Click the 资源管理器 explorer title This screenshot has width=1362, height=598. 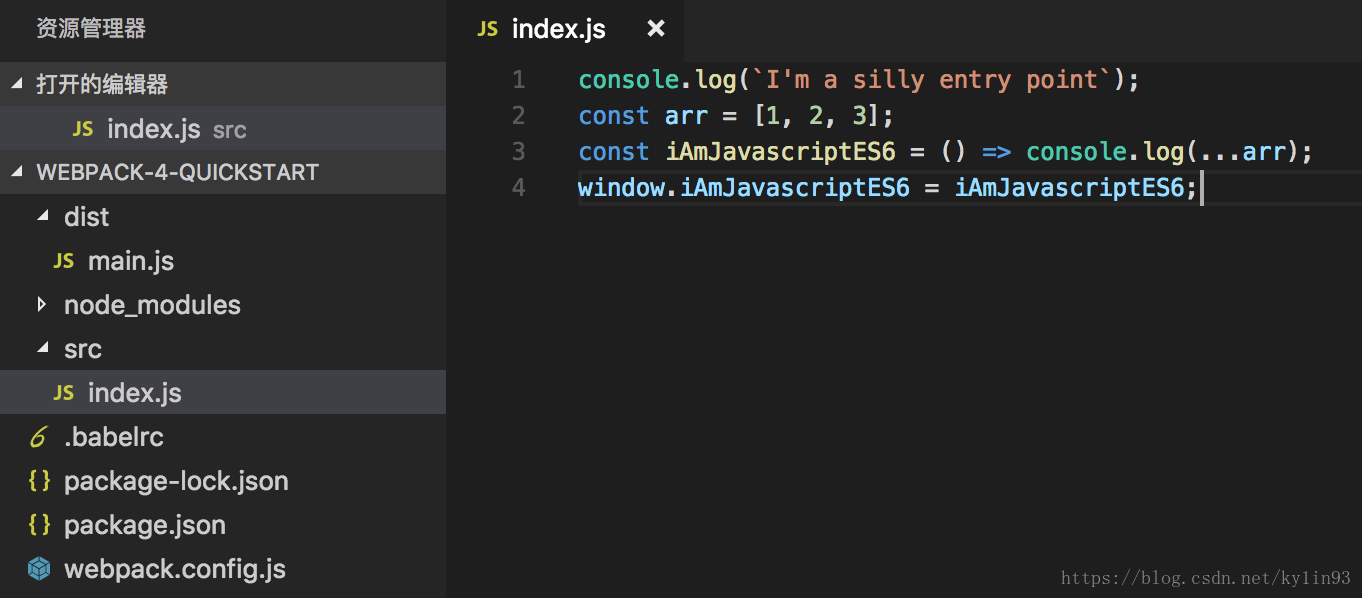(91, 28)
